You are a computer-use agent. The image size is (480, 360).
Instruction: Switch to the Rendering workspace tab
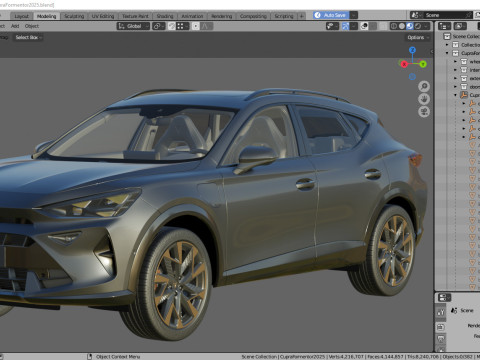(221, 16)
